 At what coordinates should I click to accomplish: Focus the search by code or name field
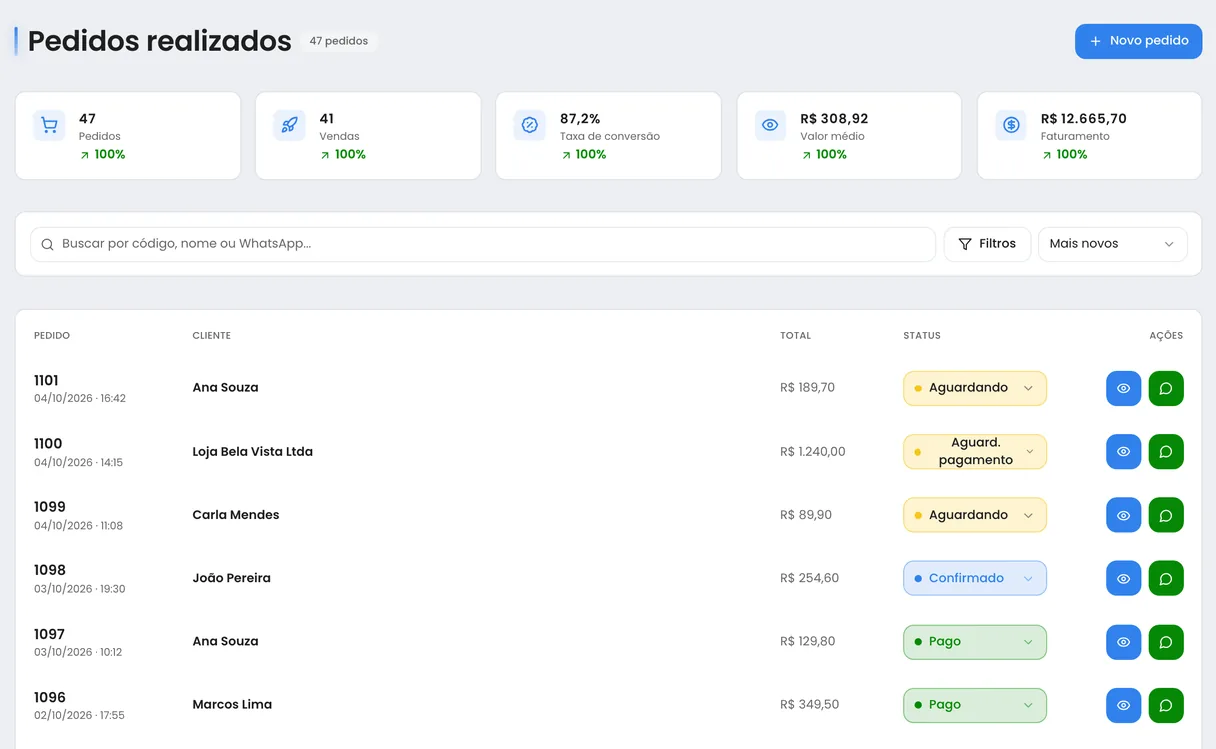pyautogui.click(x=483, y=244)
